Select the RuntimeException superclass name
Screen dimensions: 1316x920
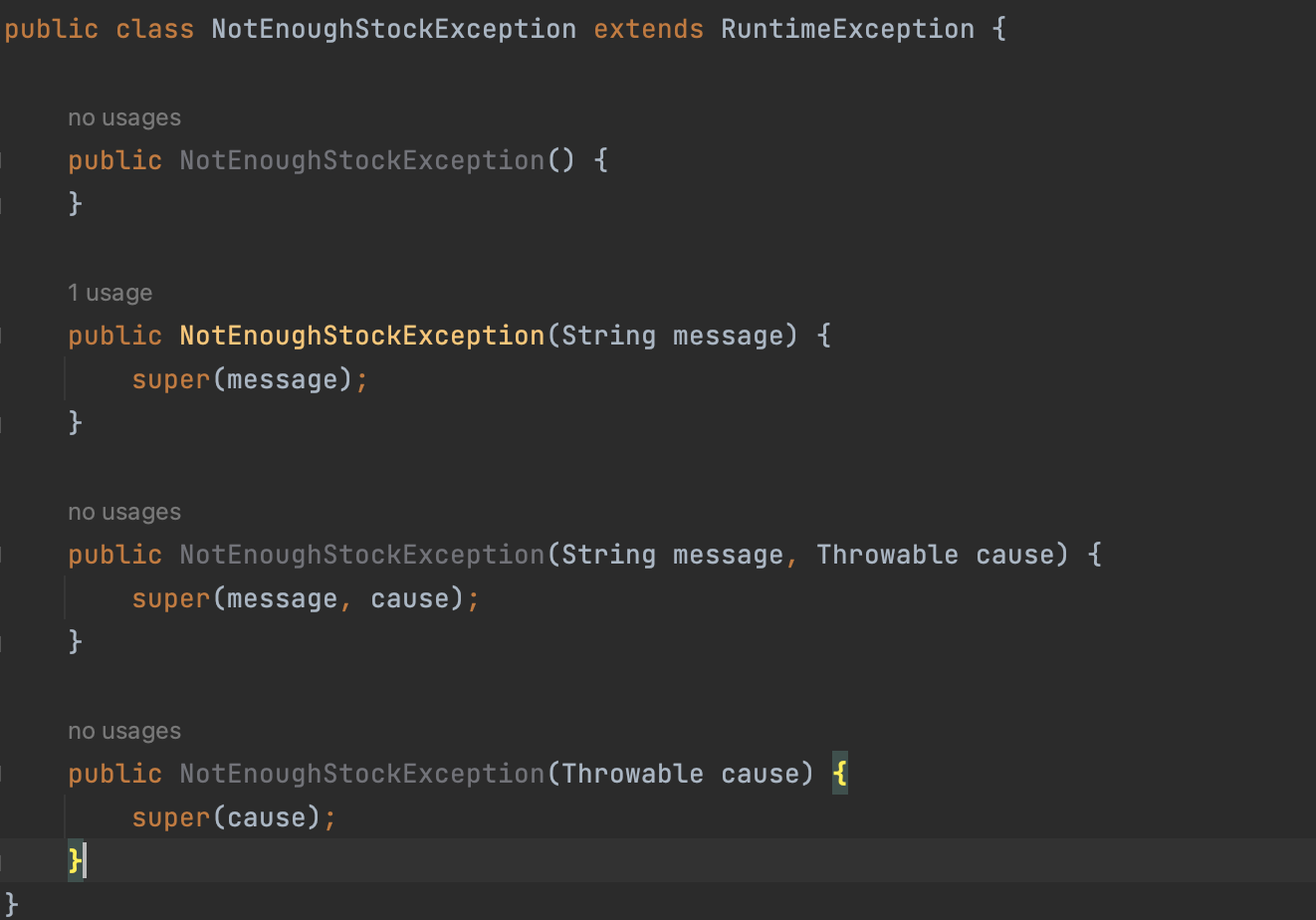click(847, 29)
